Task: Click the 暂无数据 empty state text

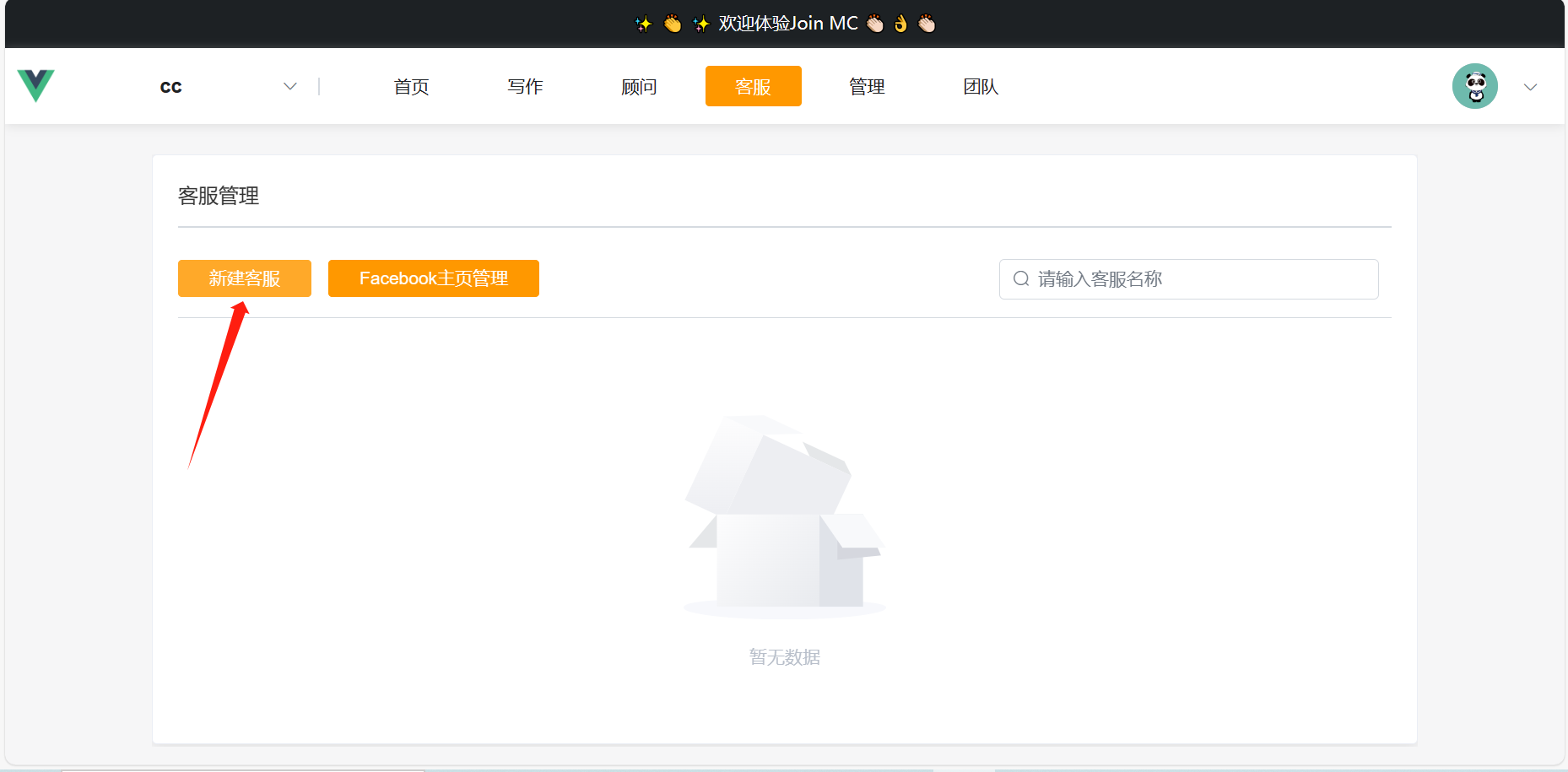Action: click(784, 657)
